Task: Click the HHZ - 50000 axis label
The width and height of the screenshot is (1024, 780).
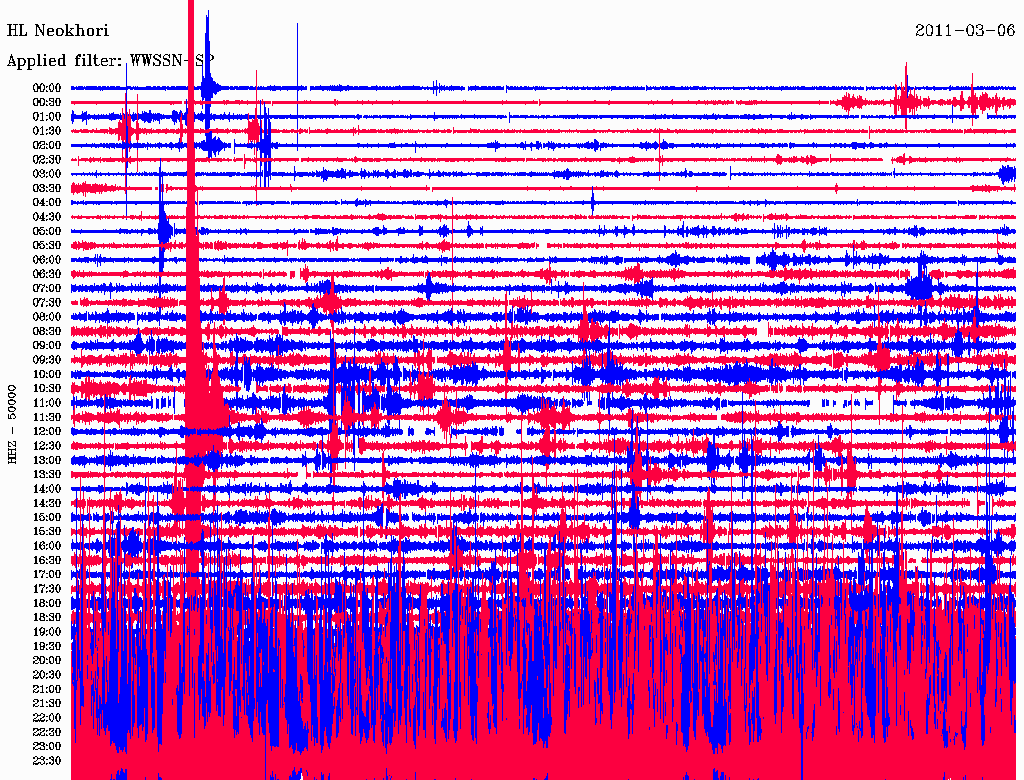Action: [x=12, y=425]
